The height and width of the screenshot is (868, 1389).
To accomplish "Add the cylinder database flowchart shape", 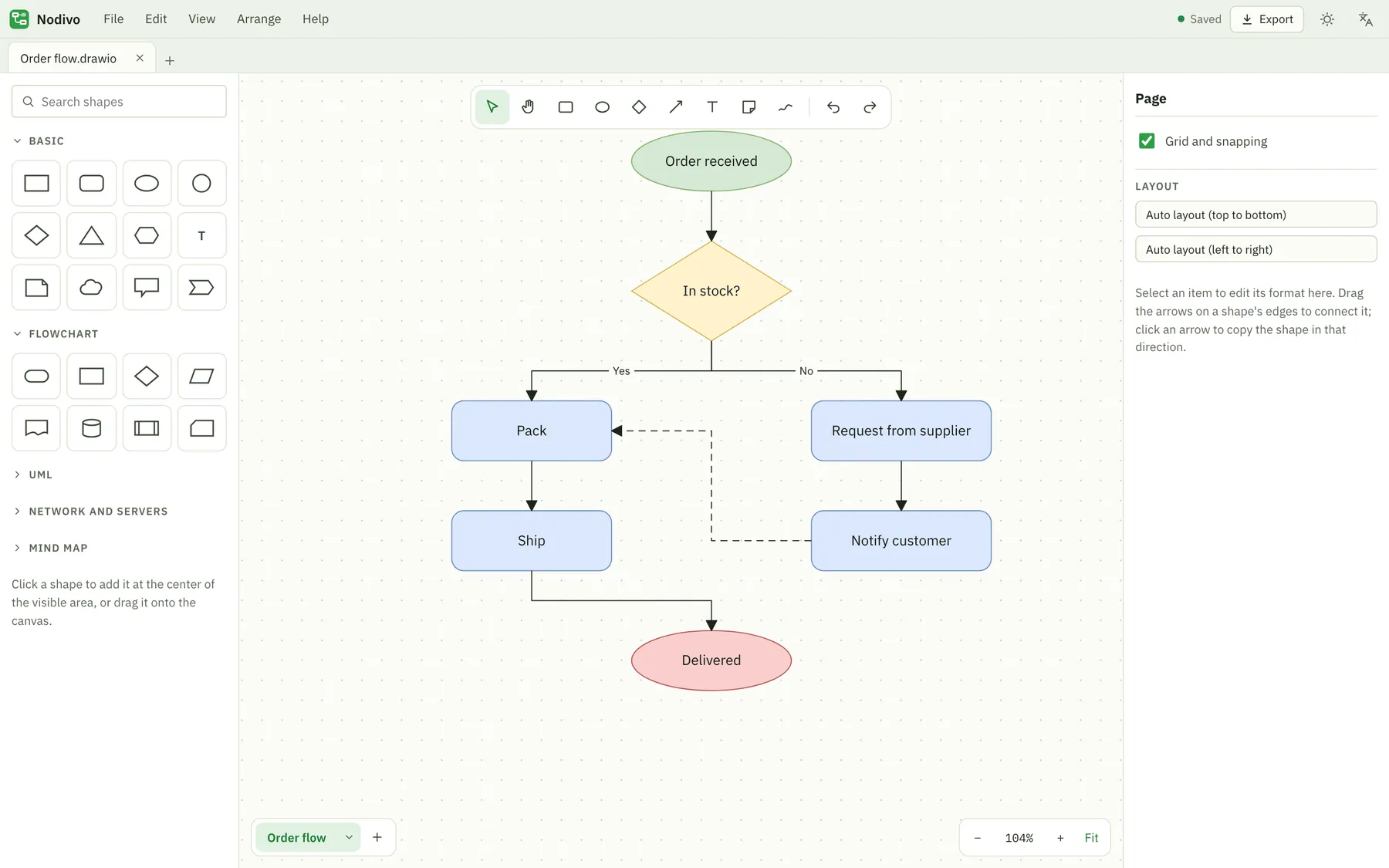I will pyautogui.click(x=92, y=428).
